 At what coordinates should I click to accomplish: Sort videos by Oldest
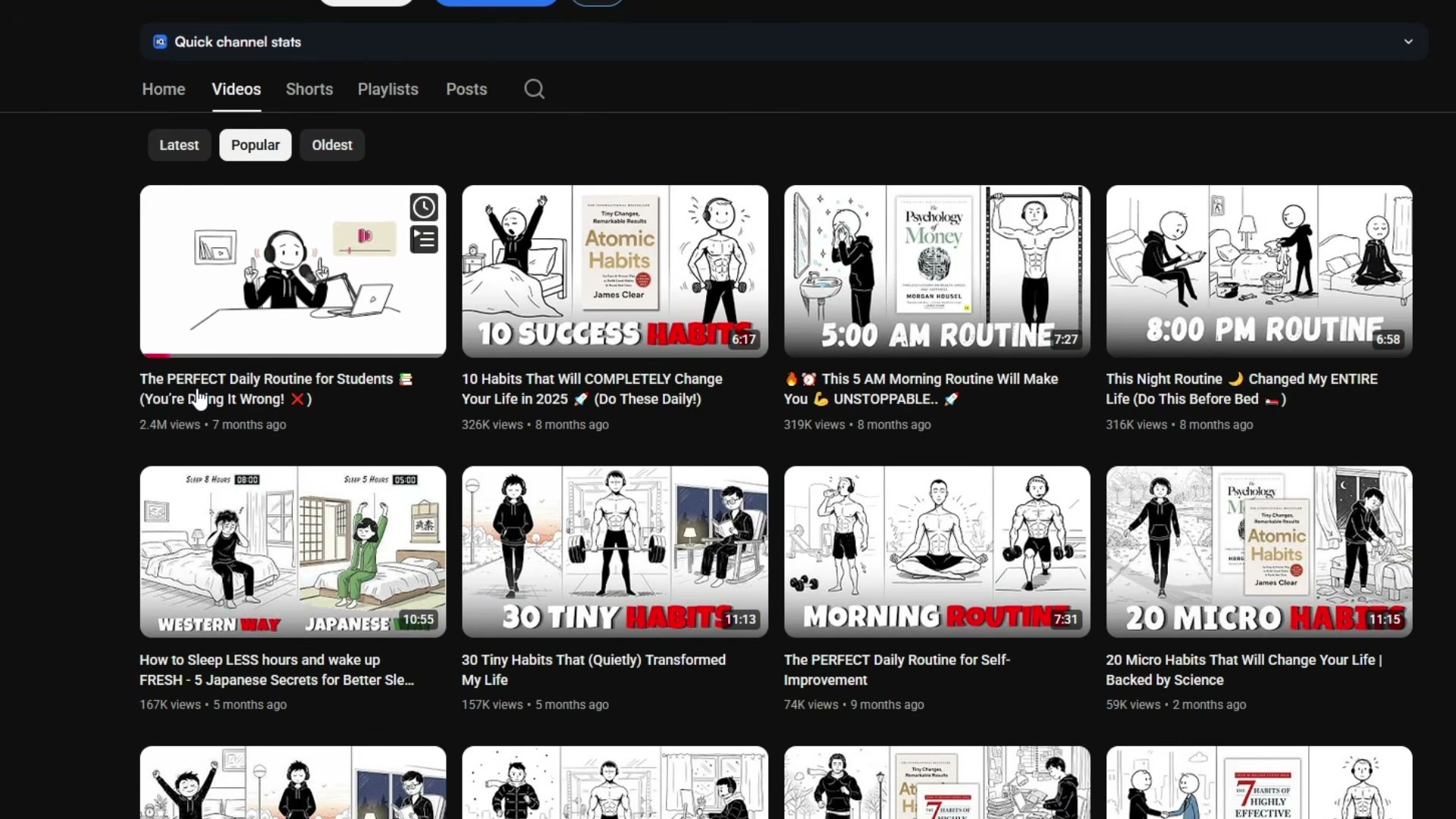(332, 145)
